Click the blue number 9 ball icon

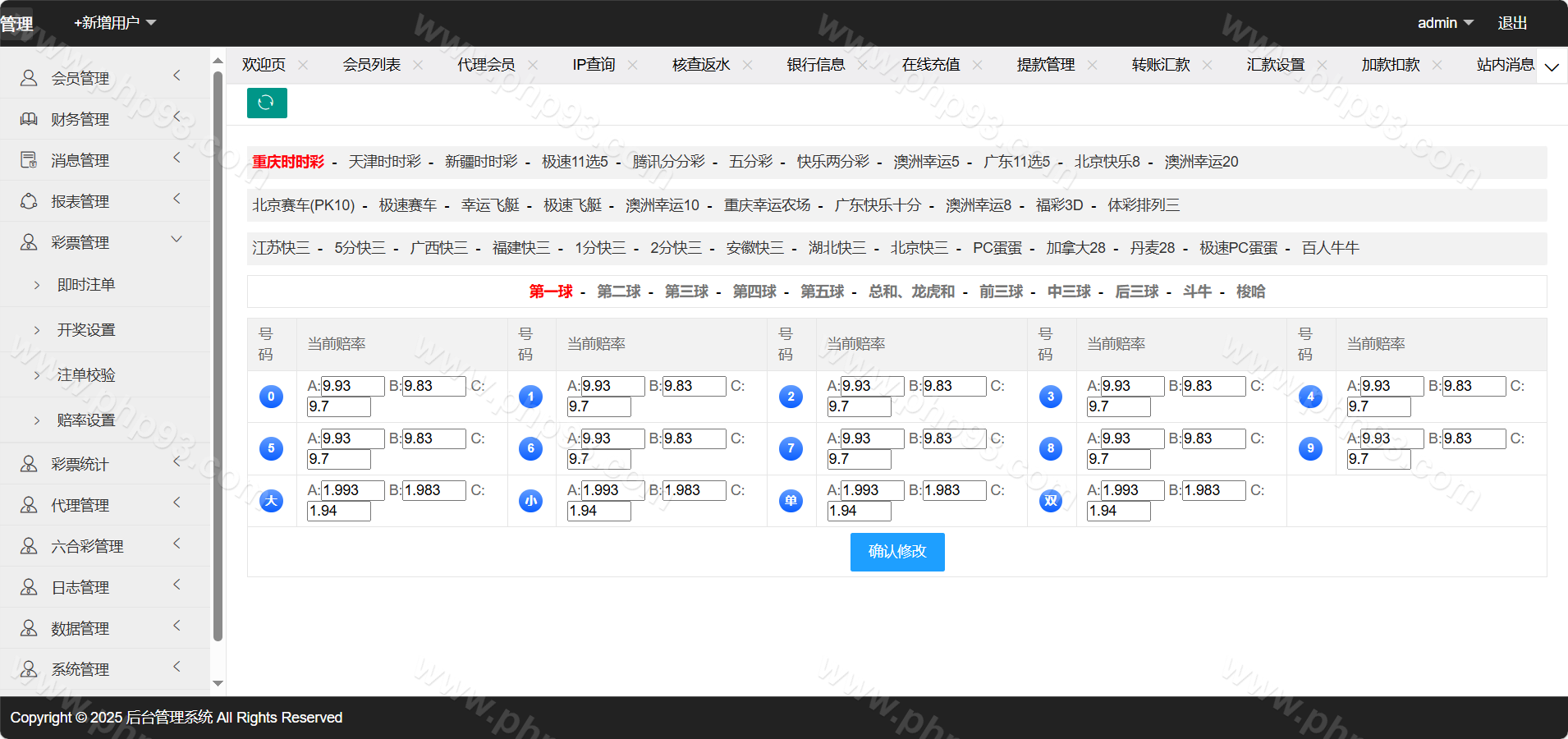(1310, 448)
